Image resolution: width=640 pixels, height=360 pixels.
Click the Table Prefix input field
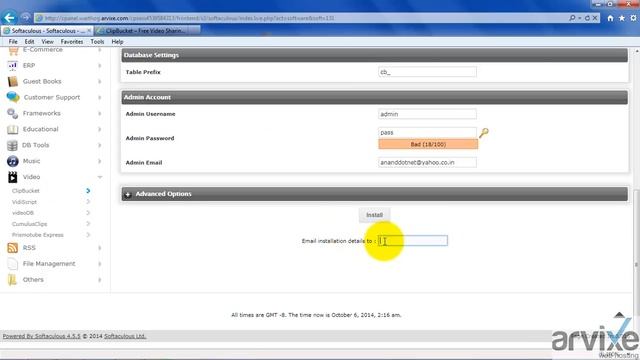pos(427,72)
